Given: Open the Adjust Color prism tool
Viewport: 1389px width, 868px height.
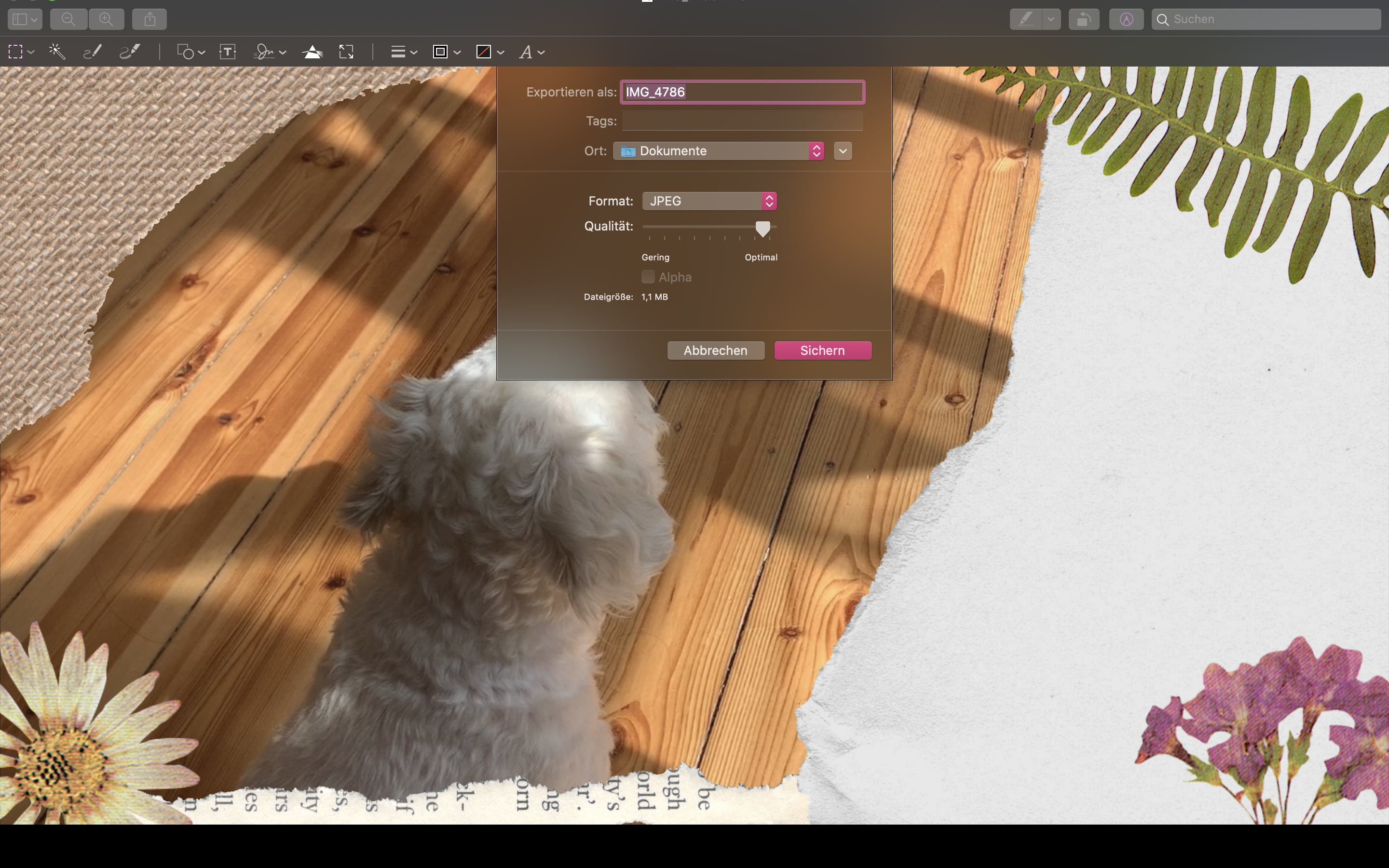Looking at the screenshot, I should click(312, 52).
